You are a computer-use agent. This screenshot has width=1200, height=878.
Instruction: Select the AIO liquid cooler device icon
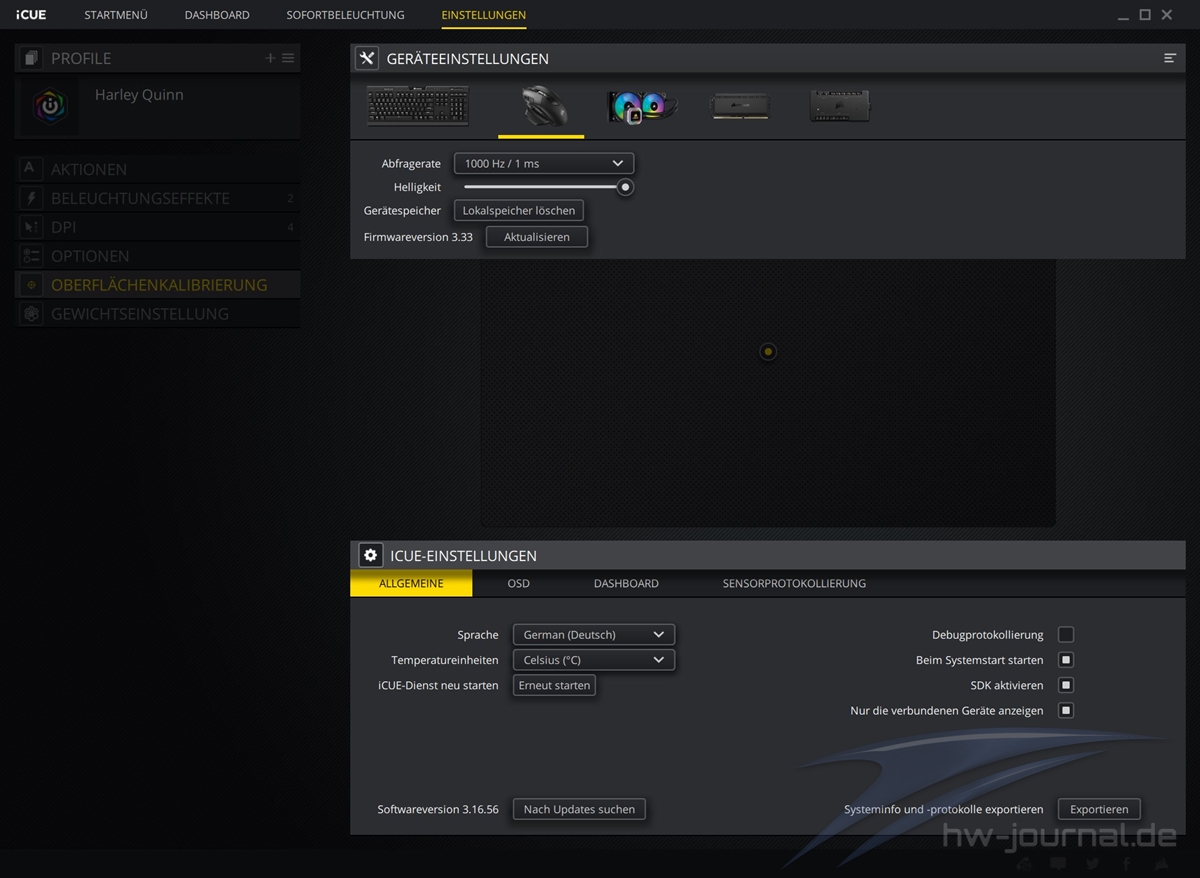[x=640, y=106]
